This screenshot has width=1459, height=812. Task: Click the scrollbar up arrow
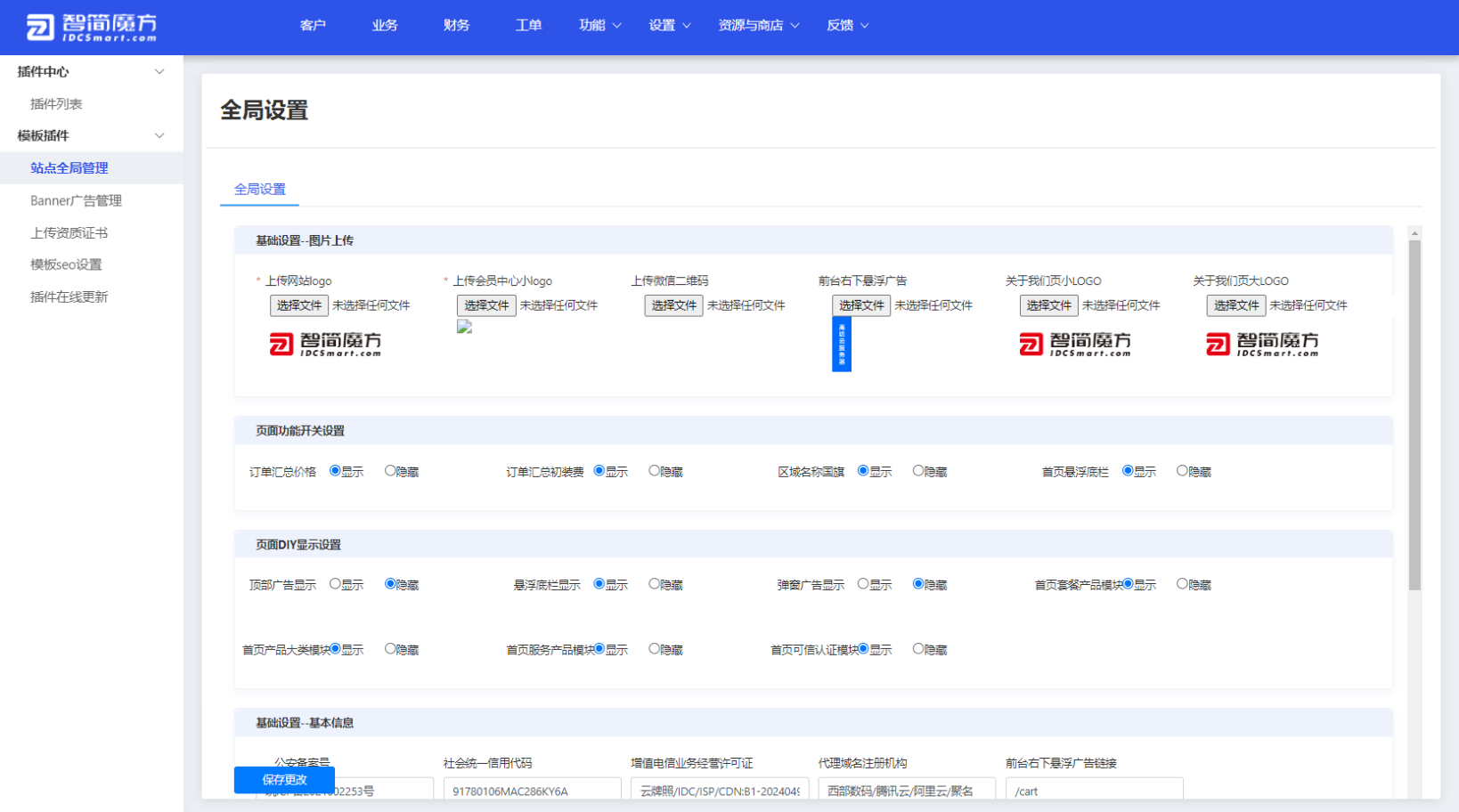1414,233
